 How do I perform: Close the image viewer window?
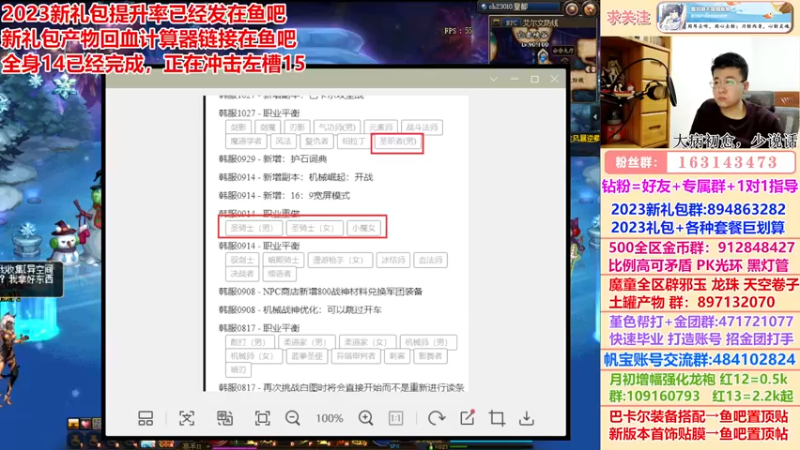pyautogui.click(x=555, y=79)
